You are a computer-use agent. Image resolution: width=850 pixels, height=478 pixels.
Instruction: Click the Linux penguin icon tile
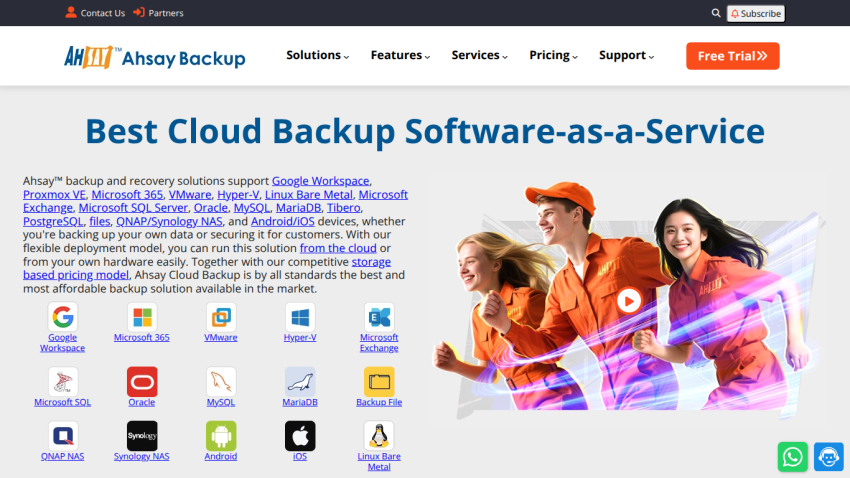(379, 436)
